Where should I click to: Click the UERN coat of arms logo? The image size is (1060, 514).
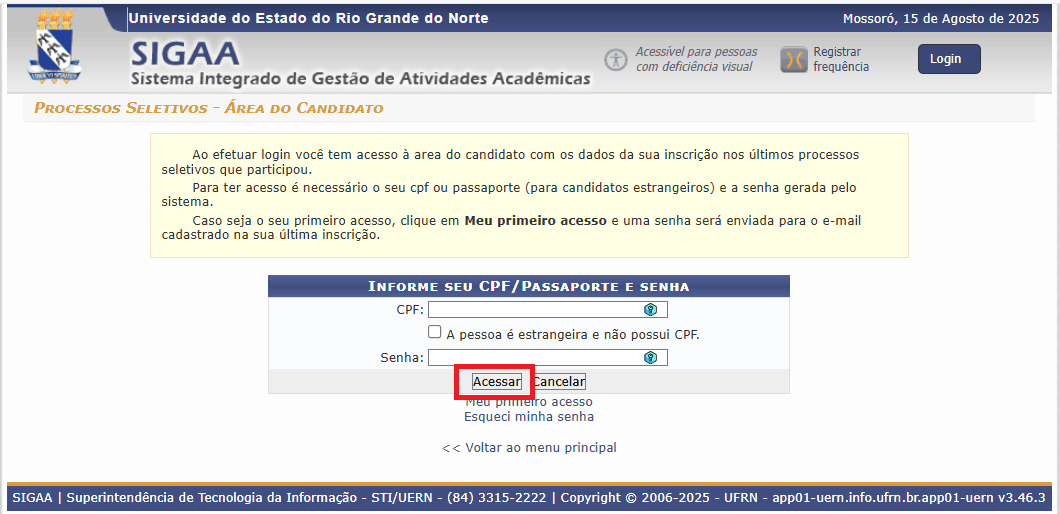55,48
